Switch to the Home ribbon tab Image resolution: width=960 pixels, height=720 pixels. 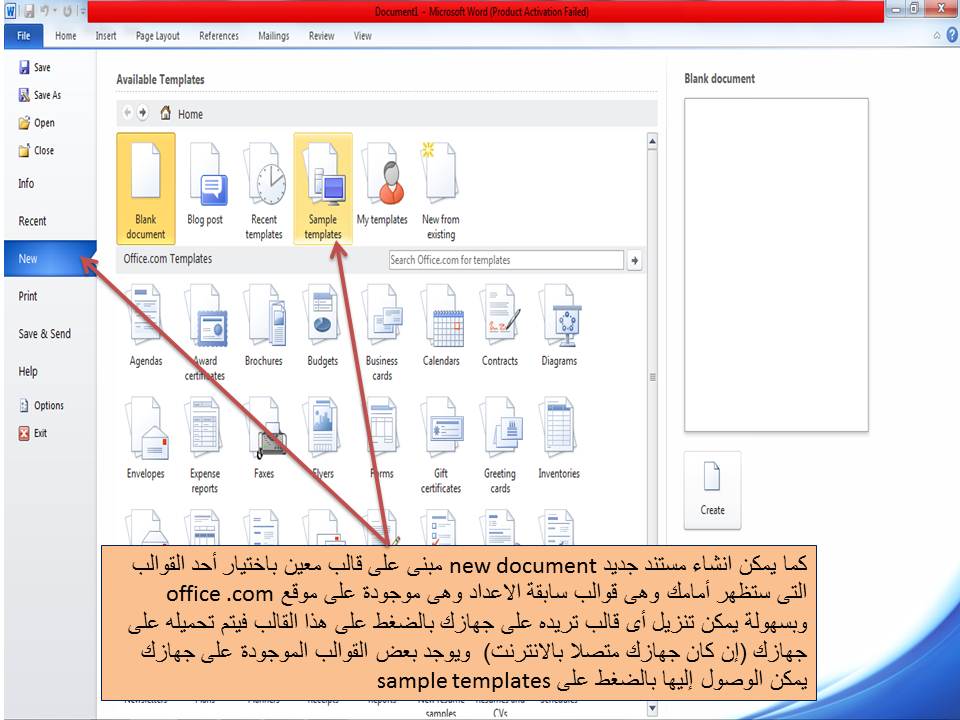click(66, 36)
